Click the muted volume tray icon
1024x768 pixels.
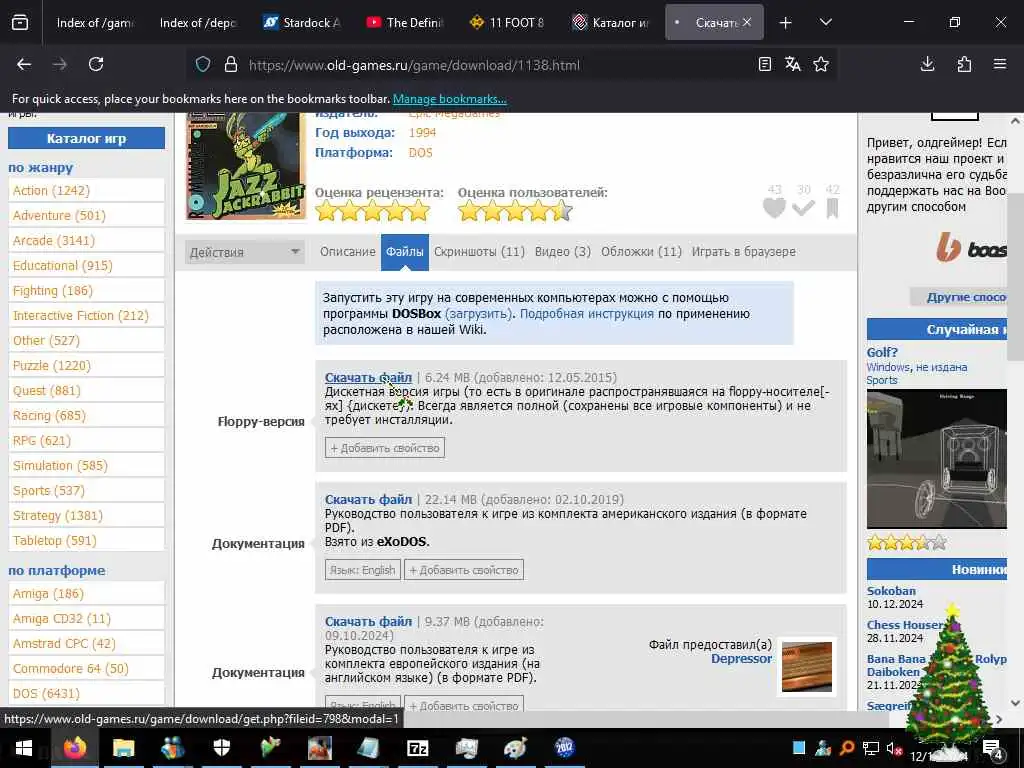pyautogui.click(x=893, y=748)
